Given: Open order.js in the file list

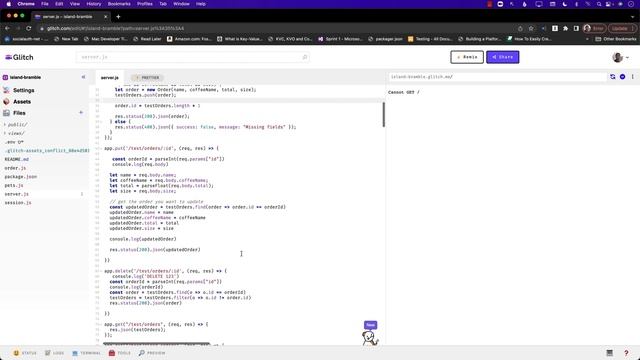Looking at the screenshot, I should pos(15,168).
